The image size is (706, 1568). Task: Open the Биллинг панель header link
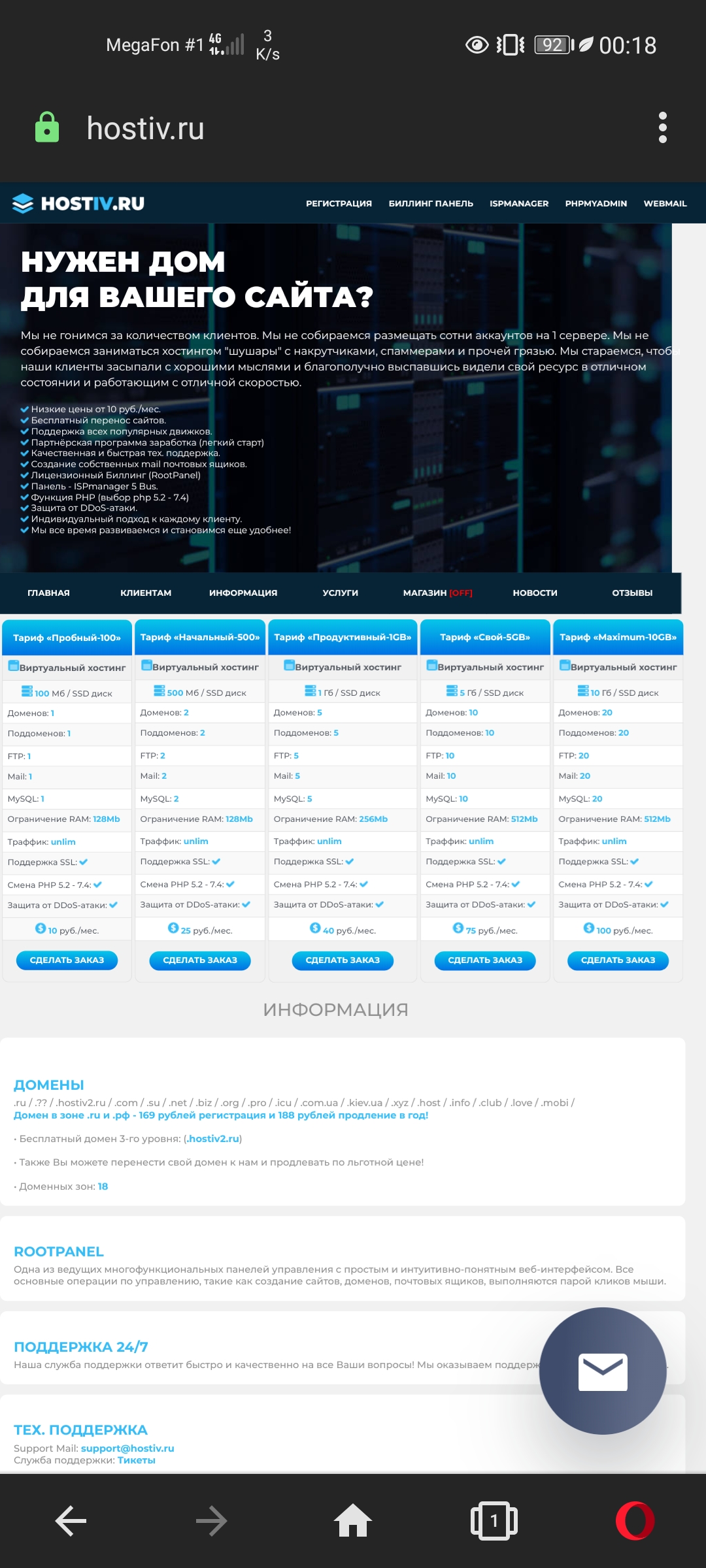[431, 204]
